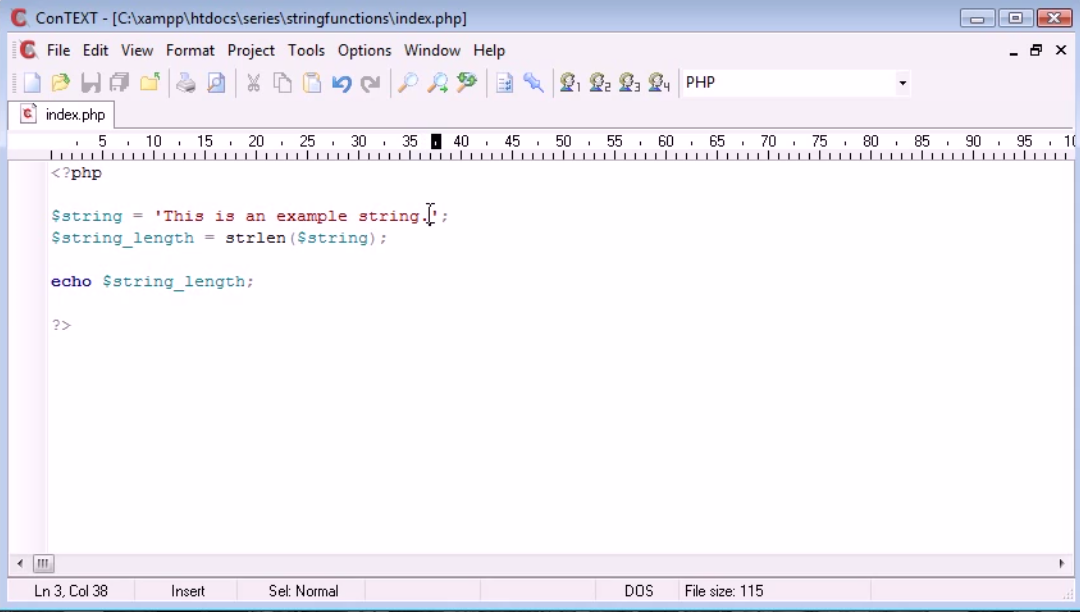
Task: Paste from the clipboard
Action: [312, 82]
